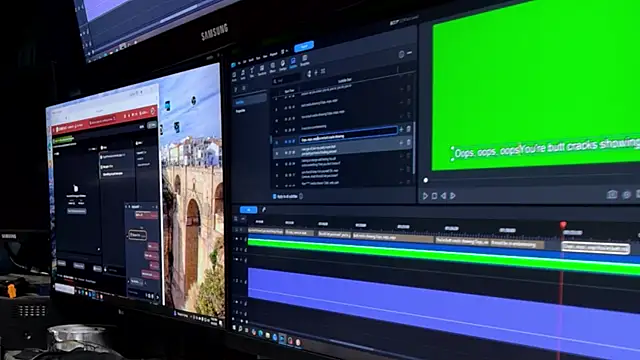Viewport: 640px width, 360px height.
Task: Select the highlighted tab in the subtitle side panel
Action: [x=249, y=101]
